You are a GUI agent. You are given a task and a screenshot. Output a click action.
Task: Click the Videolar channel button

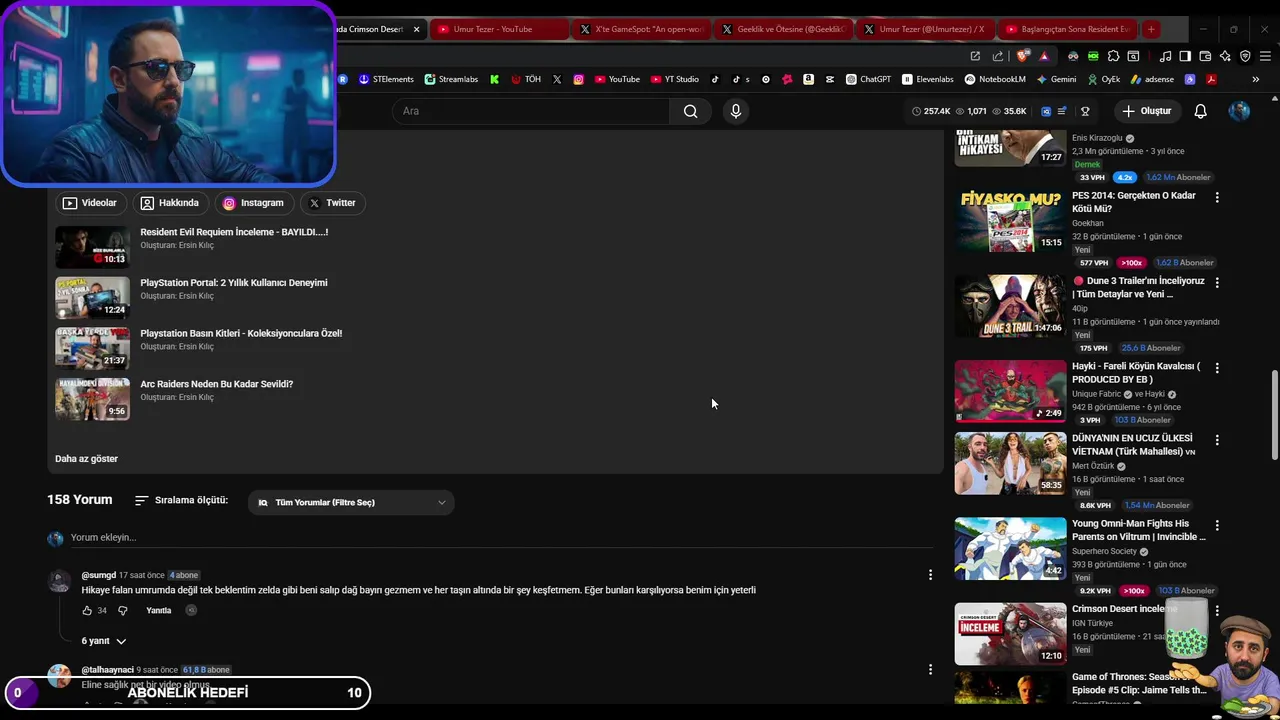click(90, 203)
